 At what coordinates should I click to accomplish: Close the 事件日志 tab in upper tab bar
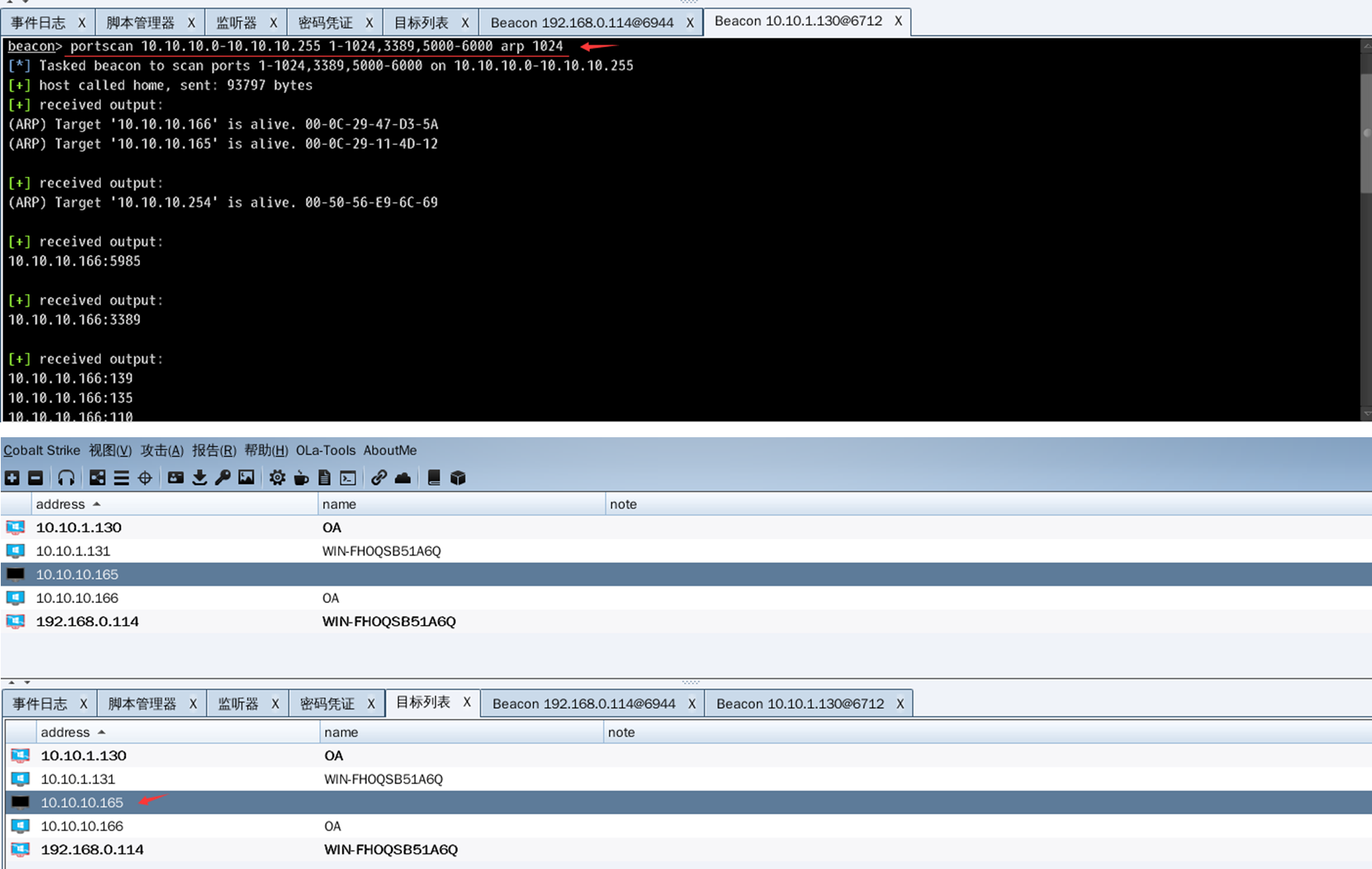(x=81, y=23)
